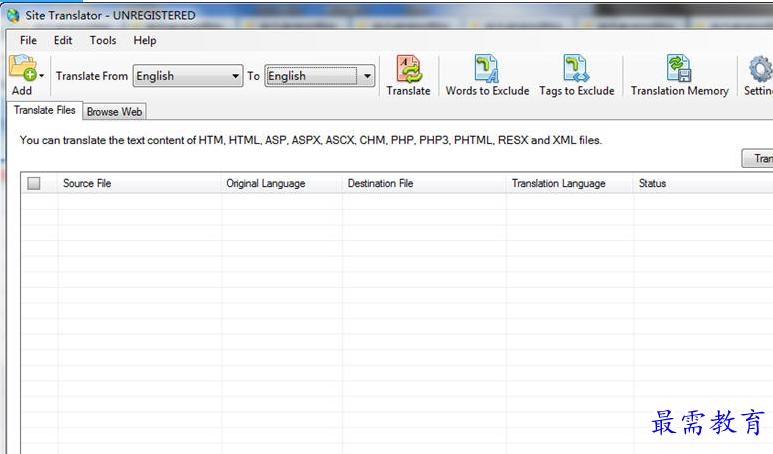Open the Edit menu
The image size is (773, 454).
(x=63, y=40)
